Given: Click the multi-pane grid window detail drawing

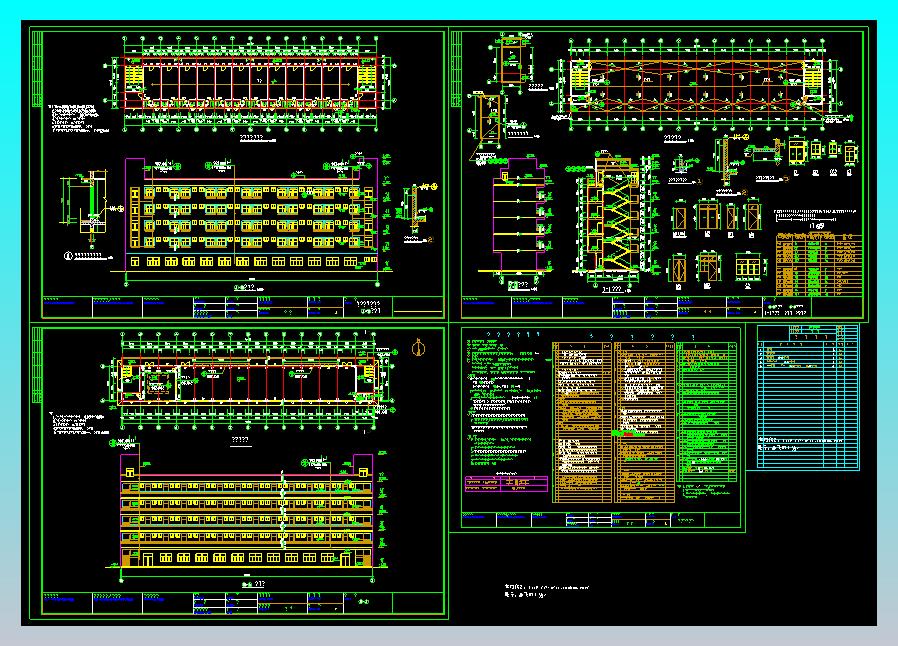Looking at the screenshot, I should coord(747,267).
